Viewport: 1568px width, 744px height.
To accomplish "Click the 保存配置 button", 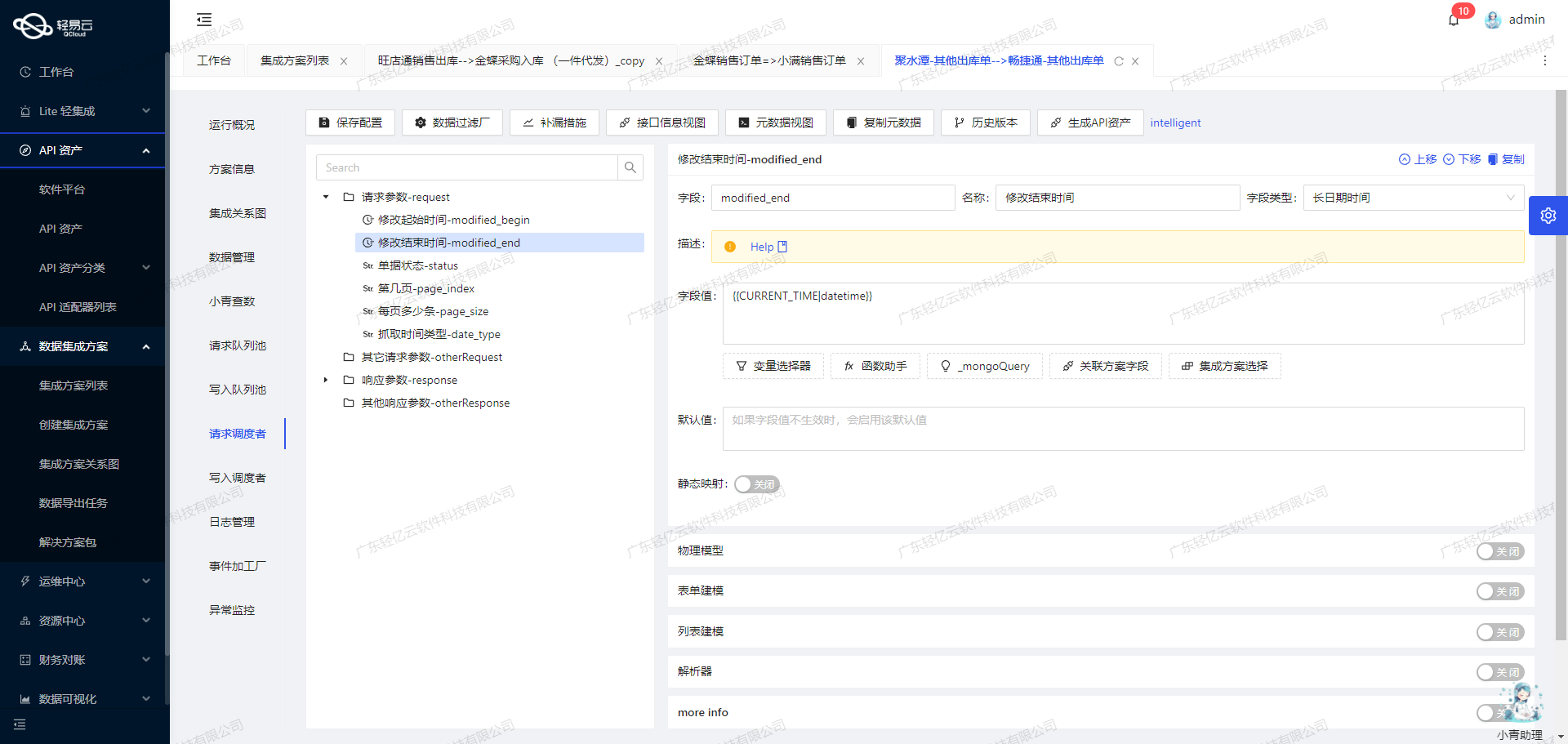I will [350, 123].
